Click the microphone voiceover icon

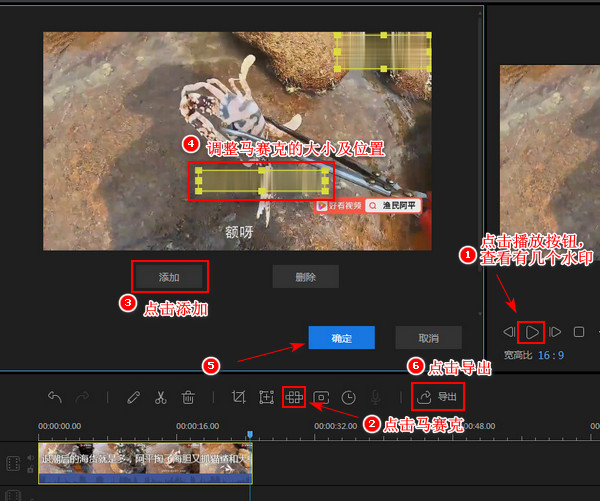375,397
